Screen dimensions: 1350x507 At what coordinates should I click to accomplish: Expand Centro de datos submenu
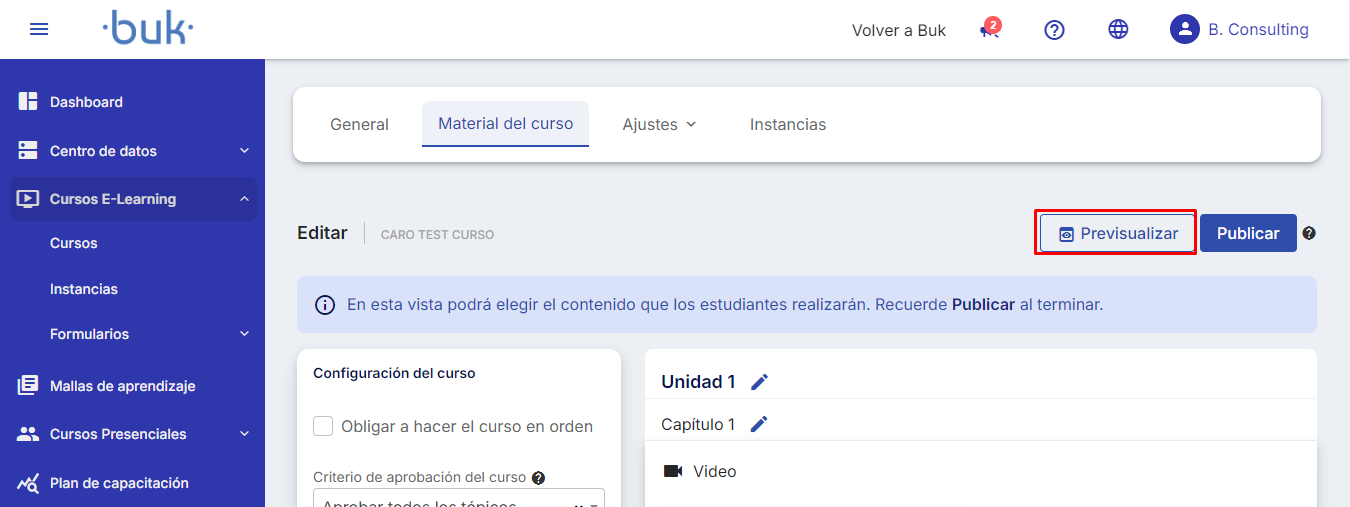pos(244,151)
